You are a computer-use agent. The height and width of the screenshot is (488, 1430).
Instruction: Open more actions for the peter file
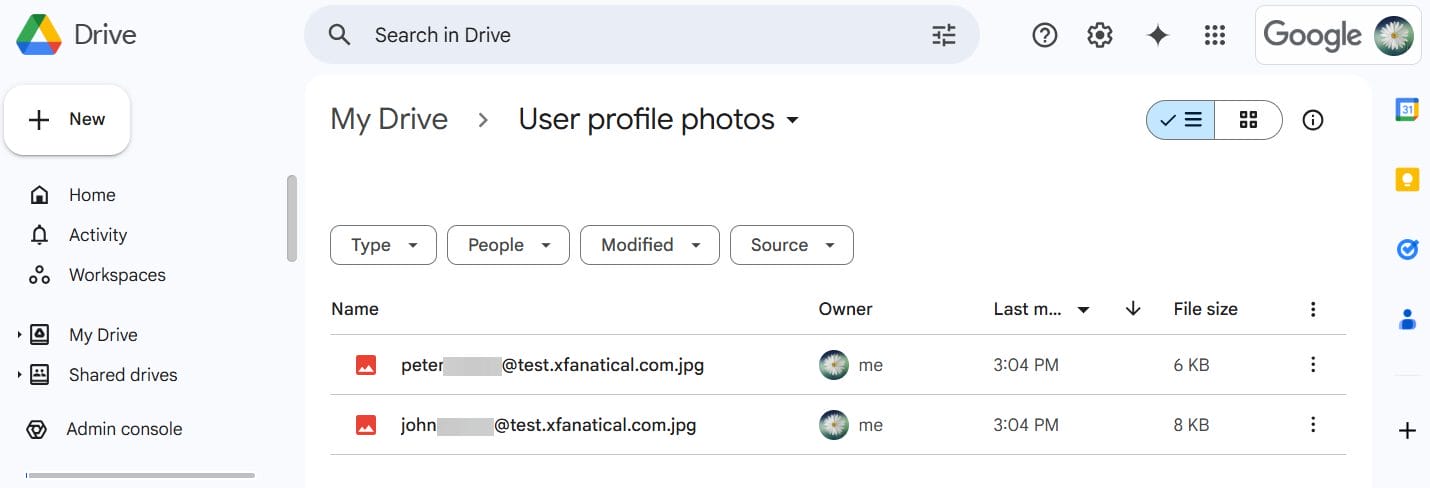1313,365
